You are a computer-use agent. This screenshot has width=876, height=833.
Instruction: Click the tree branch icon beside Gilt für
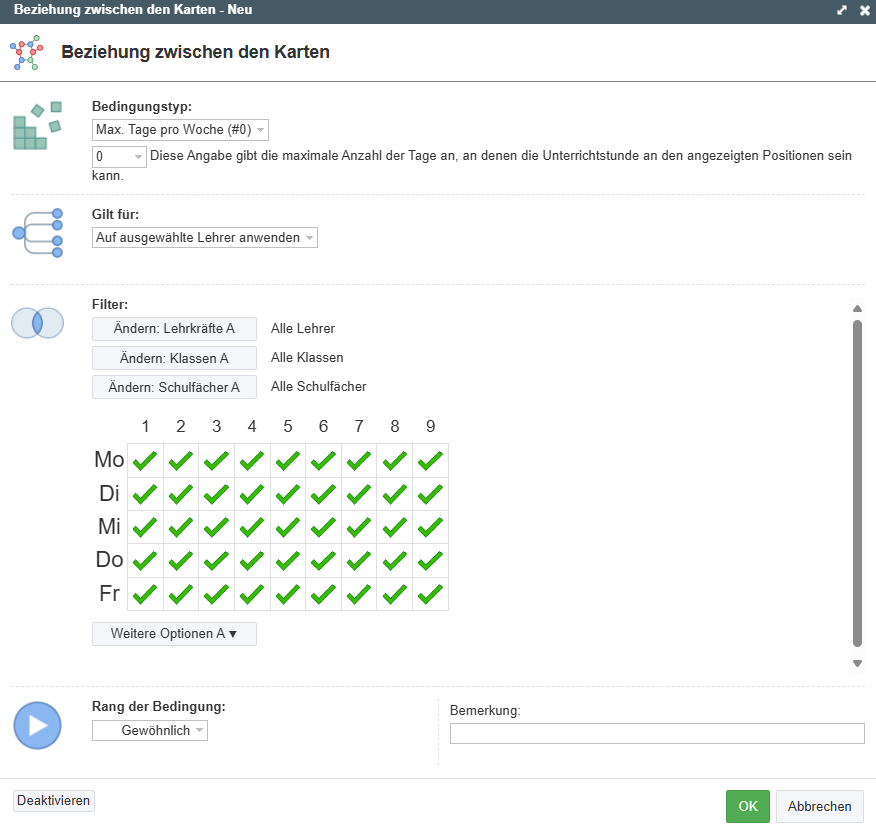coord(37,233)
